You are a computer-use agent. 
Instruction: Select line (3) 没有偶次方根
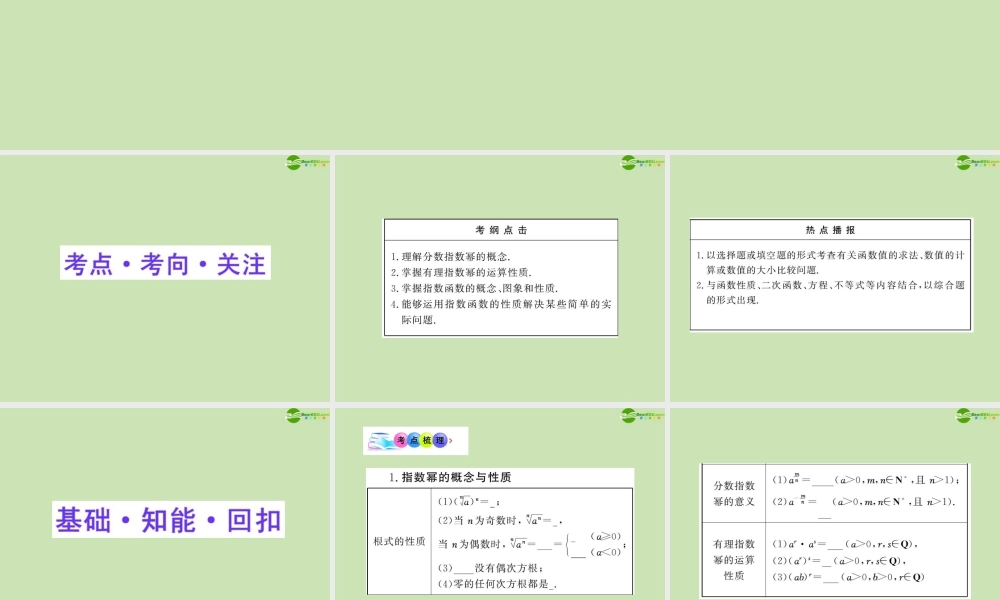coord(490,567)
